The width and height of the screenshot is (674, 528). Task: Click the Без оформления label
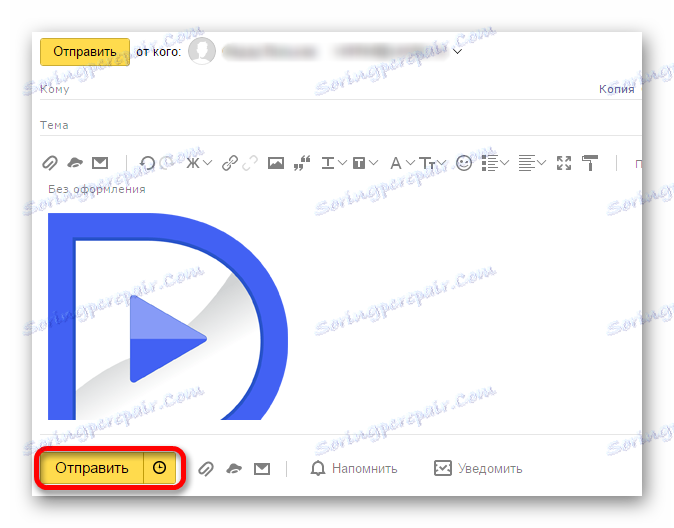97,189
